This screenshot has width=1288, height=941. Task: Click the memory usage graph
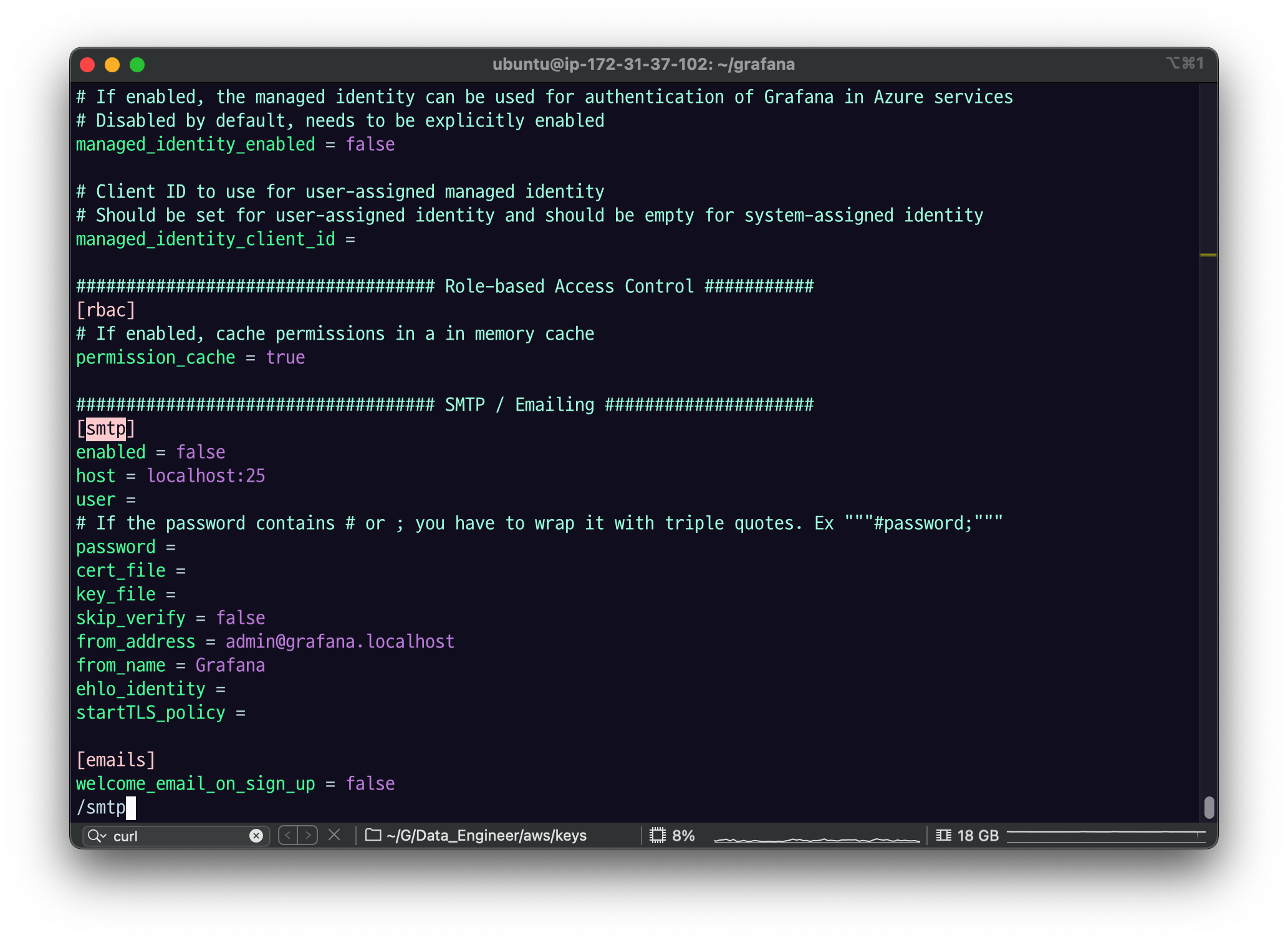(x=1106, y=835)
